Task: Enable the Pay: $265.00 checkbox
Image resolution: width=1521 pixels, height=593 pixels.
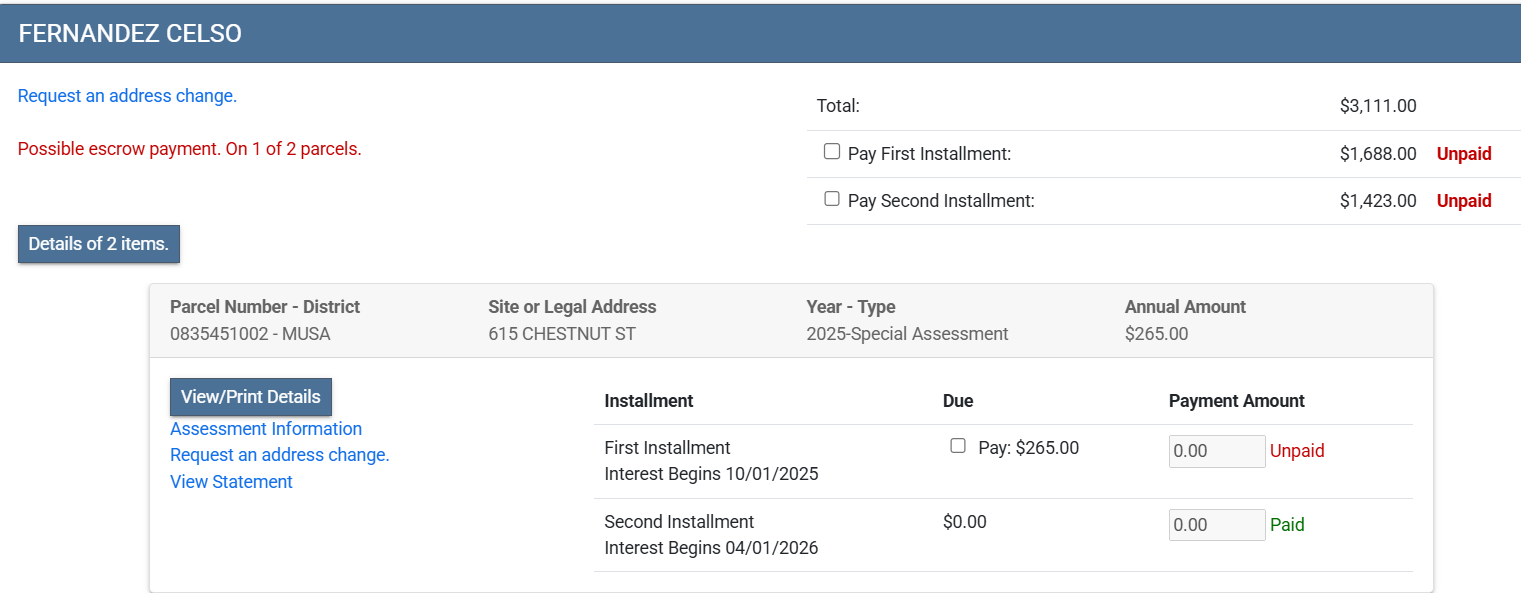Action: click(958, 446)
